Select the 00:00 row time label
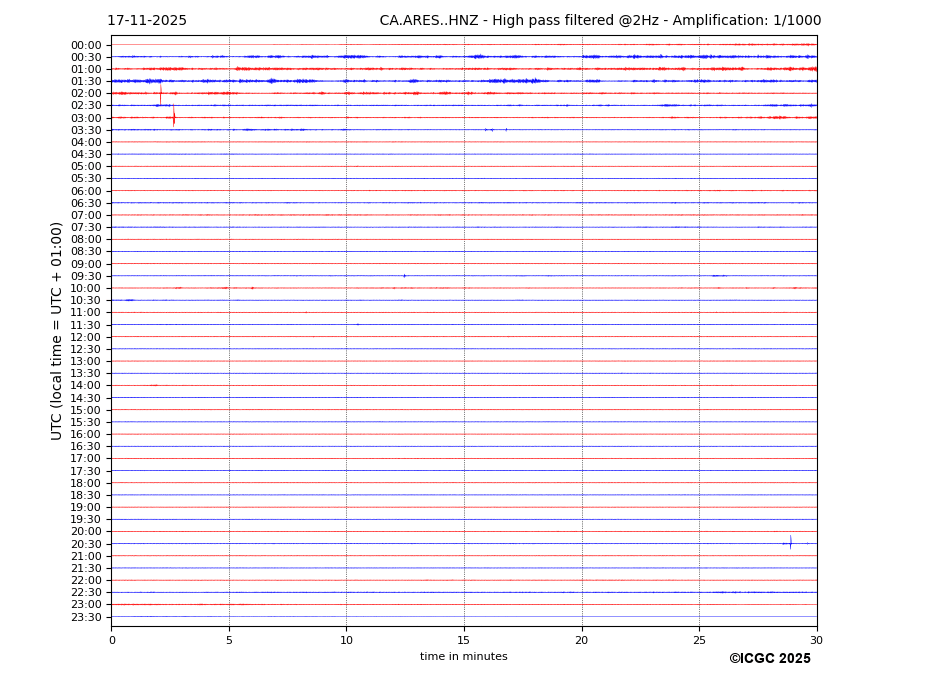This screenshot has width=927, height=696. [x=86, y=45]
